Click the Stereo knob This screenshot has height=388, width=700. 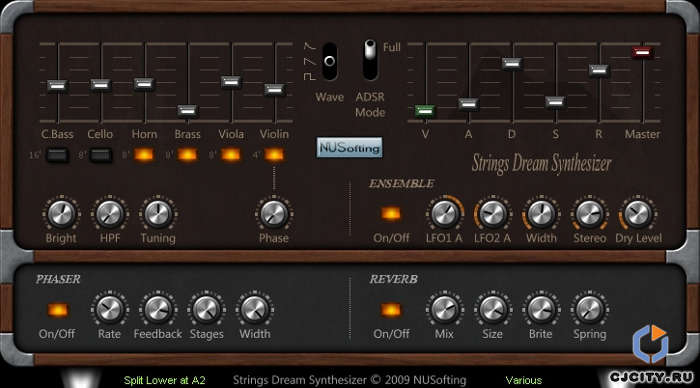pyautogui.click(x=590, y=214)
